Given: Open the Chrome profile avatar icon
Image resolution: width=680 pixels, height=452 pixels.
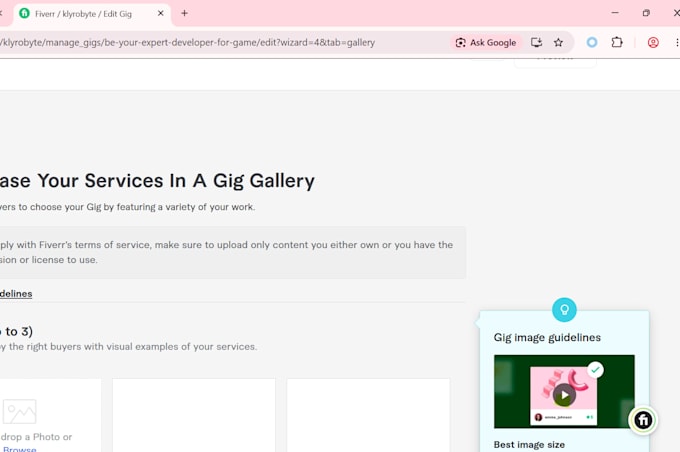Looking at the screenshot, I should pyautogui.click(x=653, y=42).
